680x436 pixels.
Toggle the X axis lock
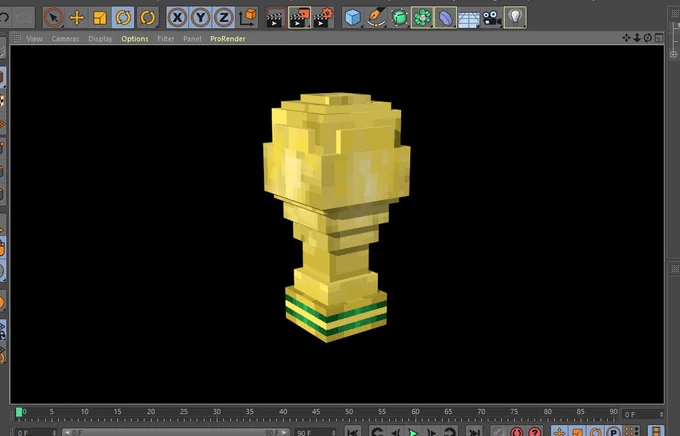[x=177, y=18]
